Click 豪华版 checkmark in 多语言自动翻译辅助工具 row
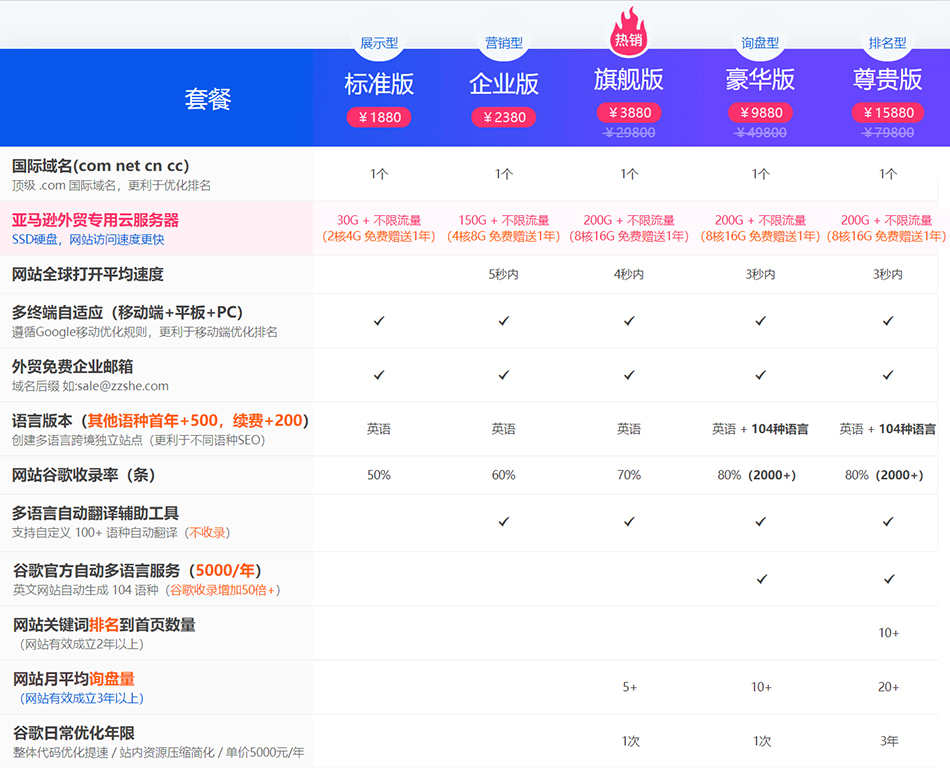This screenshot has width=950, height=768. coord(761,521)
